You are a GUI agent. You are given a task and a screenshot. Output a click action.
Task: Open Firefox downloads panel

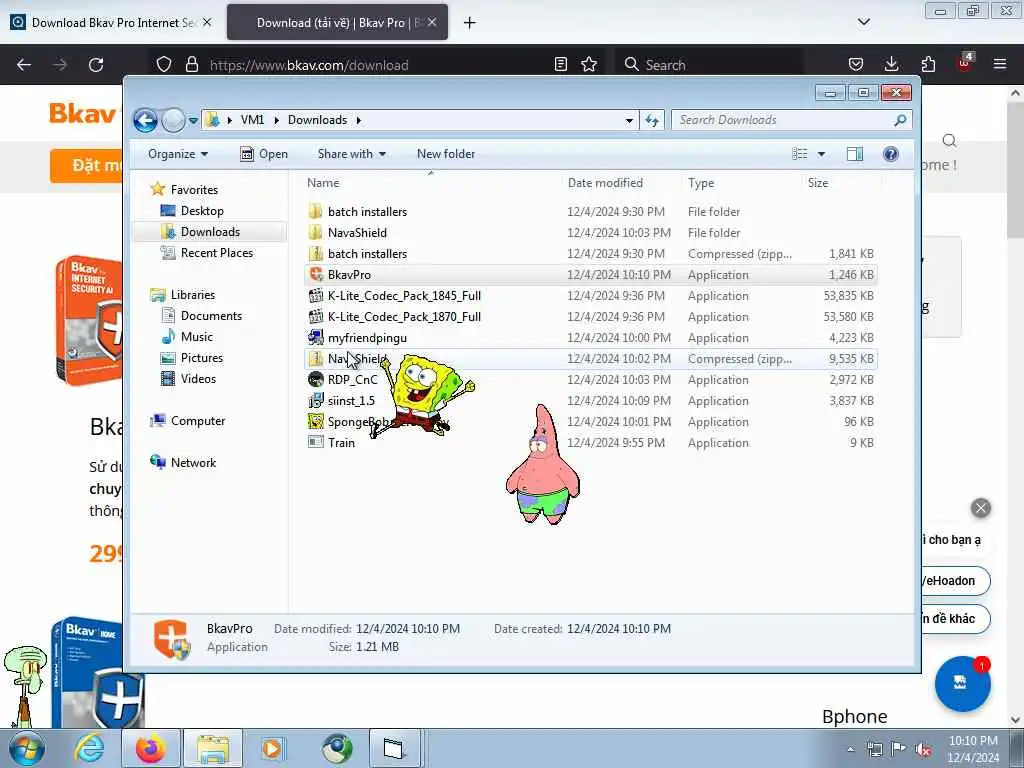pyautogui.click(x=891, y=65)
